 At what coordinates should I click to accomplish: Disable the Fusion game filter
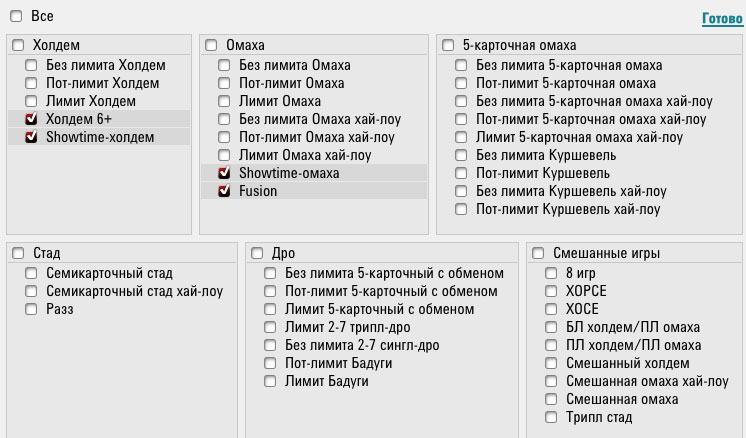click(224, 191)
